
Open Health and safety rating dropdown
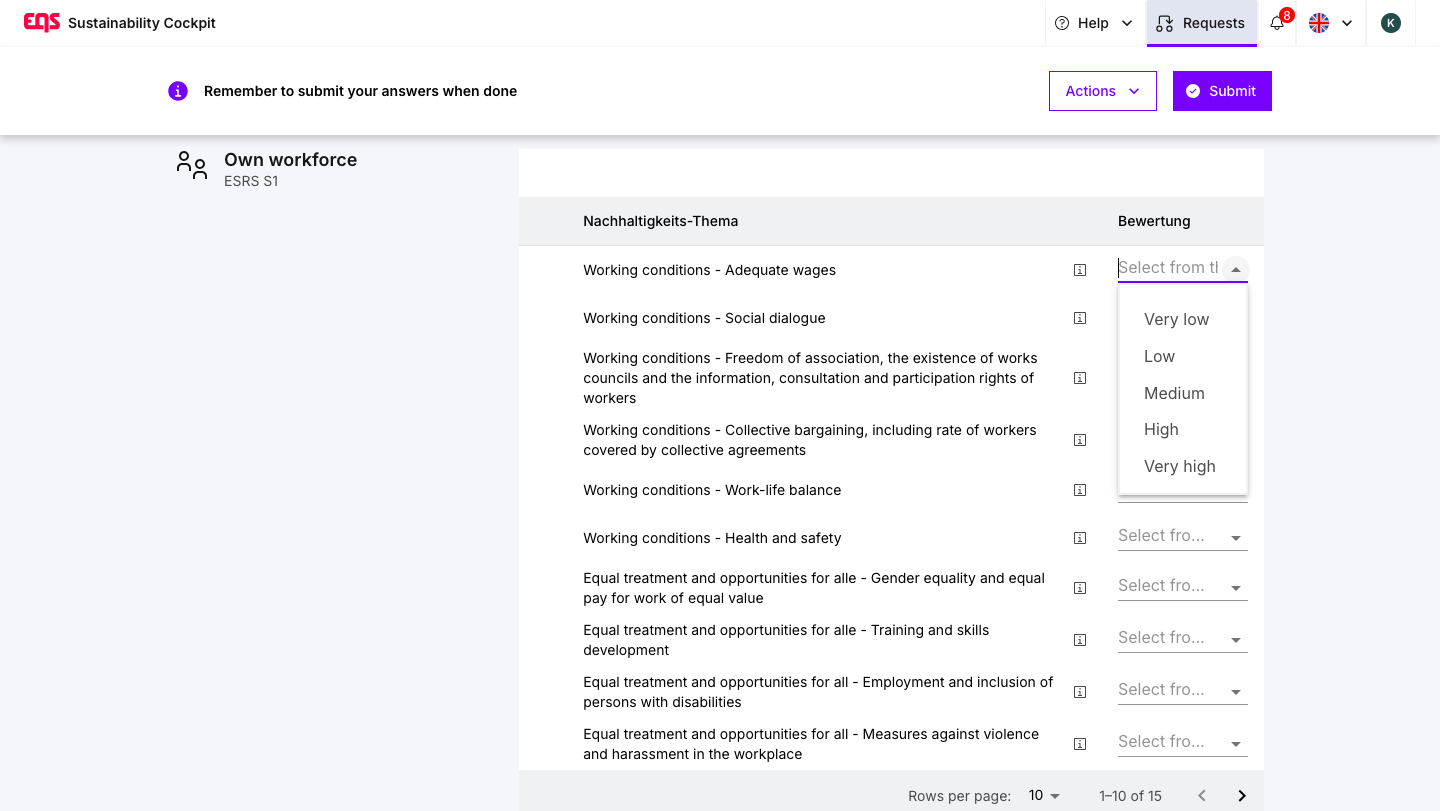1182,537
